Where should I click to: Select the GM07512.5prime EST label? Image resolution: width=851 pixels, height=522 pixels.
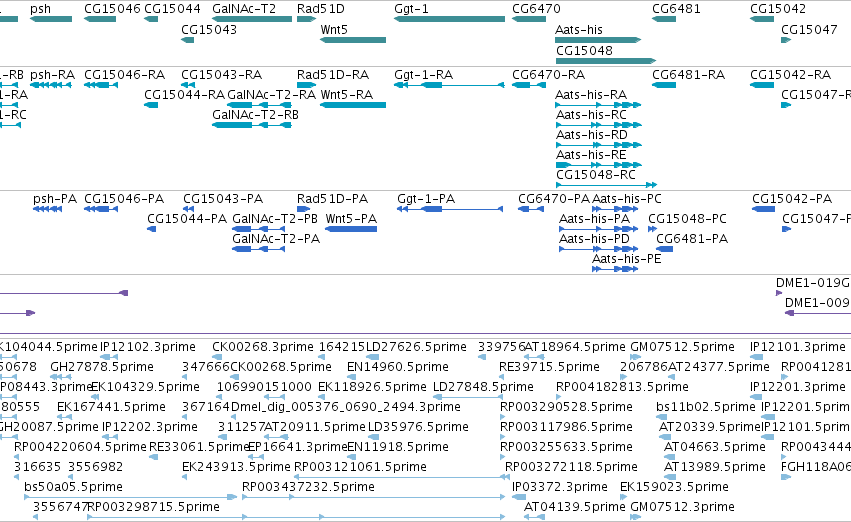tap(682, 347)
